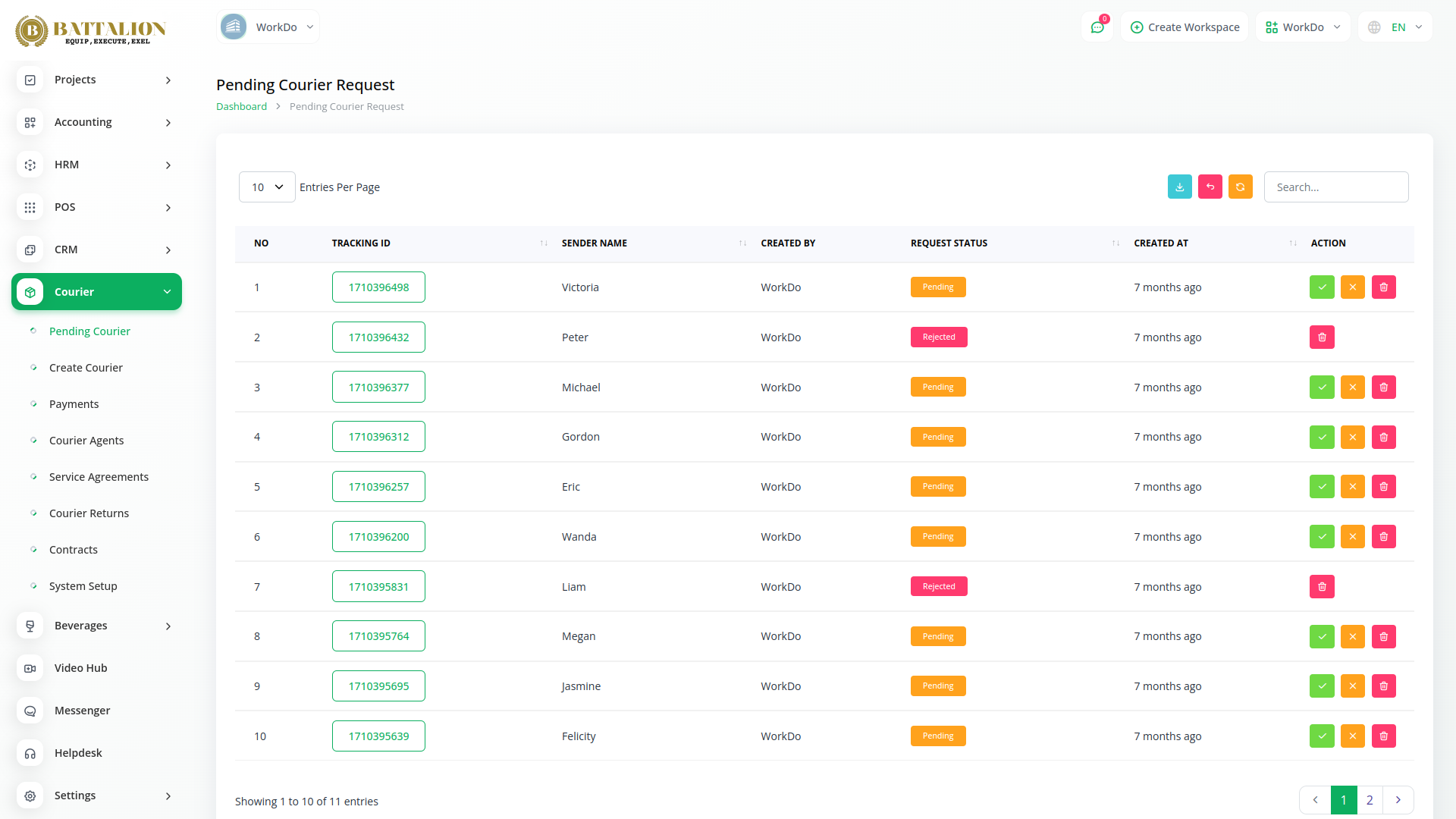Viewport: 1456px width, 819px height.
Task: Sort table by Sender Name column
Action: tap(595, 243)
